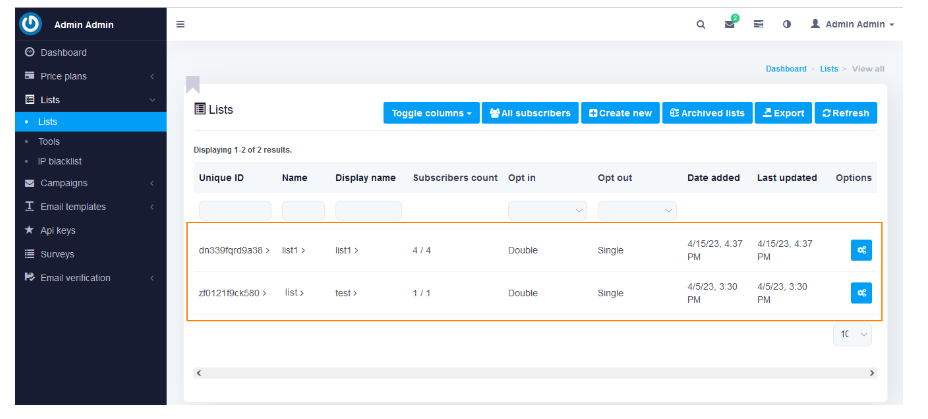928x419 pixels.
Task: Open options gear for list zf0121f9ck580
Action: click(861, 293)
